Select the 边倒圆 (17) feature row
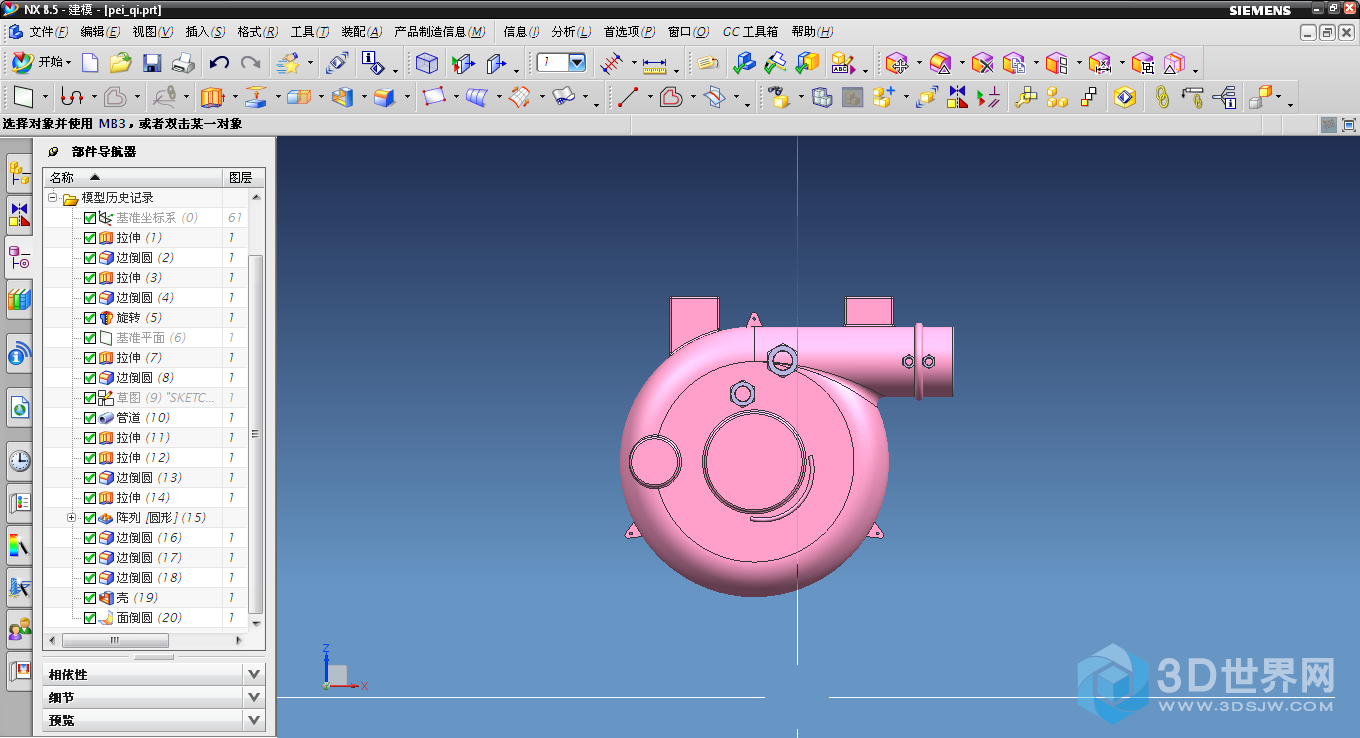Screen dimensions: 1360x738 click(145, 558)
